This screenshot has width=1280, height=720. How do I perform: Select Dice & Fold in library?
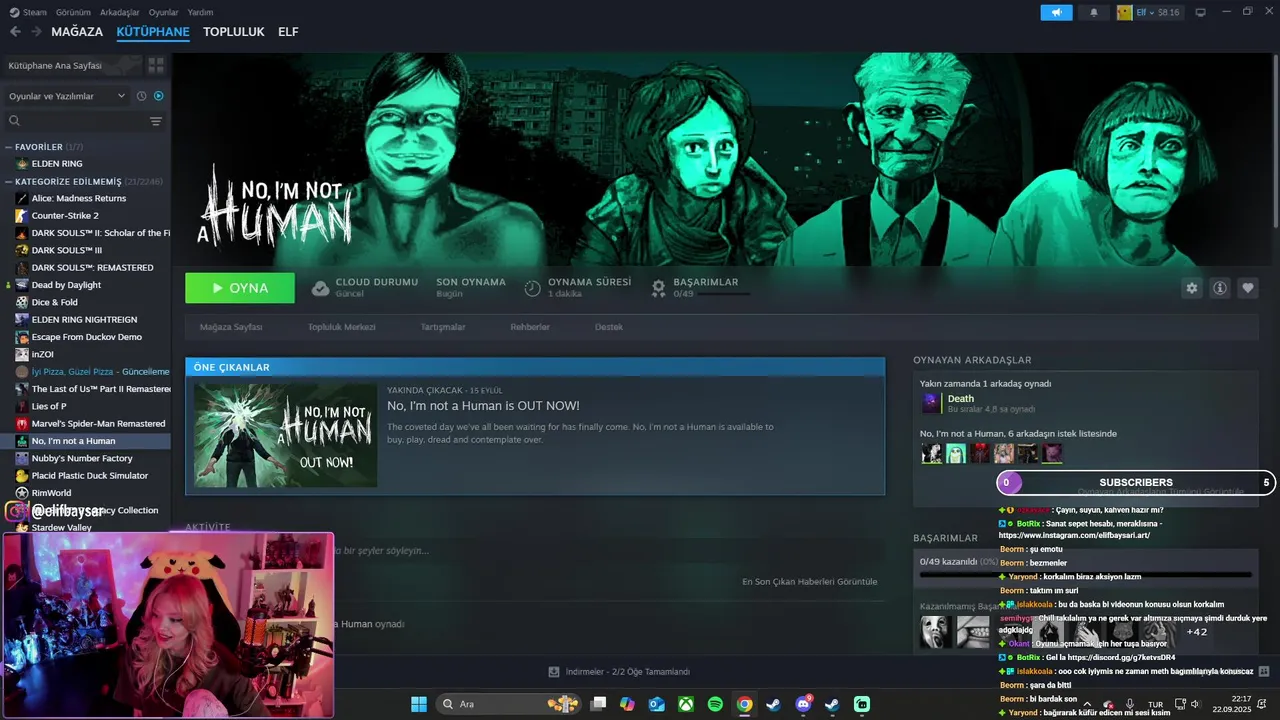point(54,302)
